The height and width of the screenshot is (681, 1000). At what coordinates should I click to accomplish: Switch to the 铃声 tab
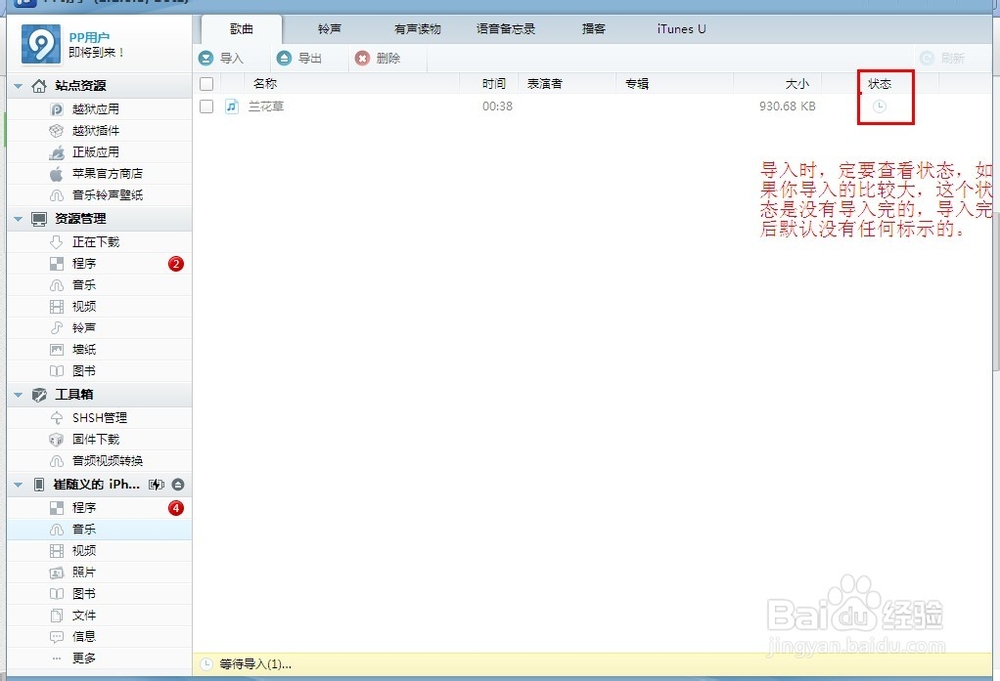[x=329, y=29]
